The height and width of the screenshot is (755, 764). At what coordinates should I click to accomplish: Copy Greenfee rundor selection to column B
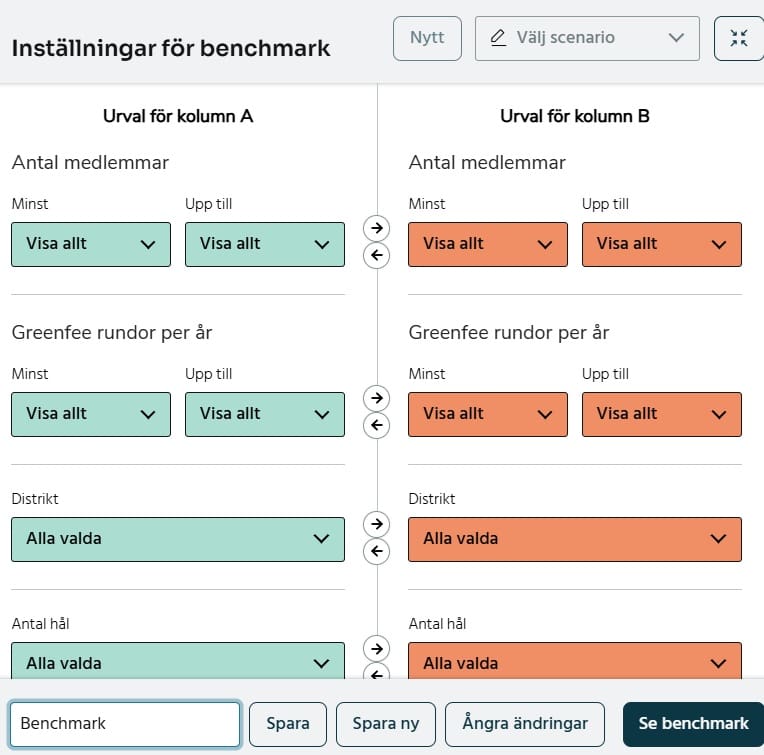[376, 397]
